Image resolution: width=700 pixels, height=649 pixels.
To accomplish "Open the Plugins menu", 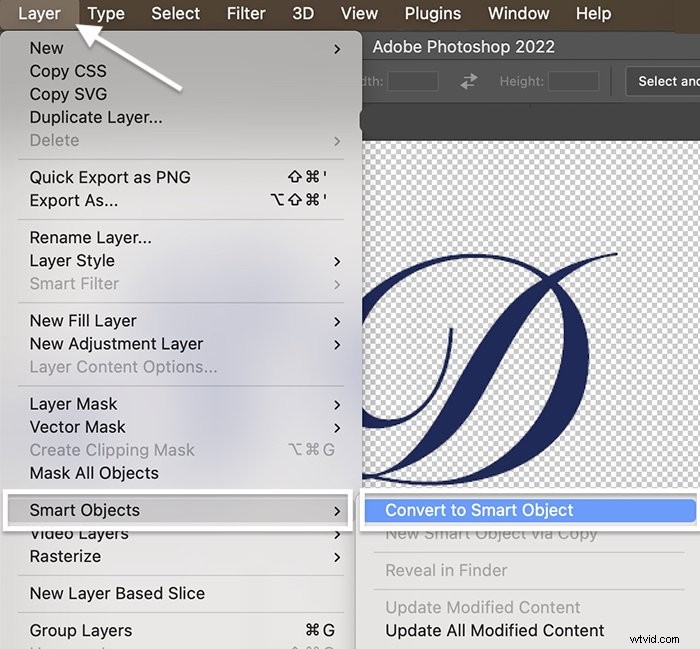I will (433, 13).
